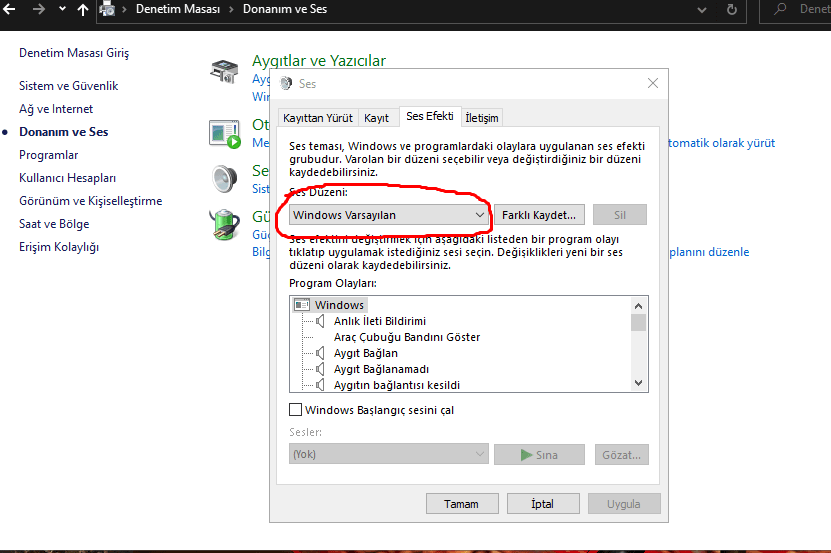
Task: Click speaker icon beside Aygıt Bağlan
Action: (x=320, y=353)
